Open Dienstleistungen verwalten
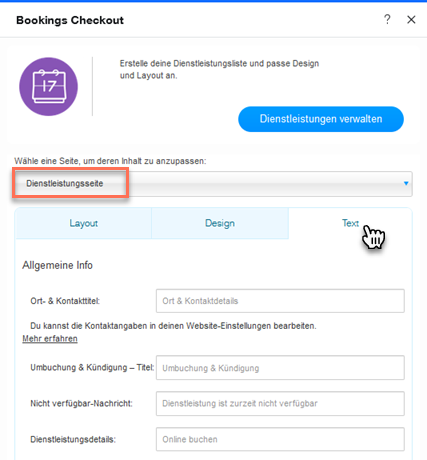 (x=321, y=119)
